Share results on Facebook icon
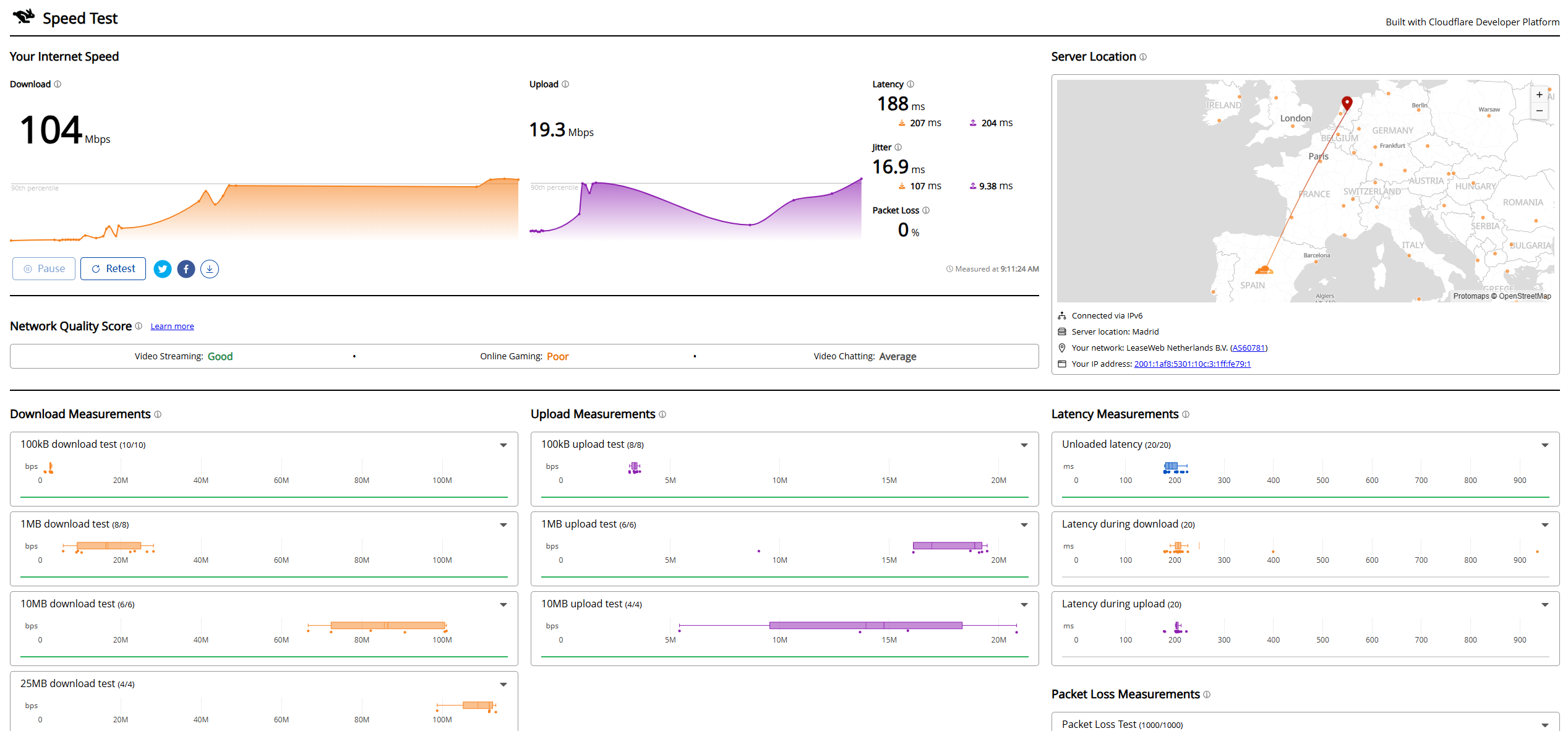The image size is (1568, 731). coord(186,269)
